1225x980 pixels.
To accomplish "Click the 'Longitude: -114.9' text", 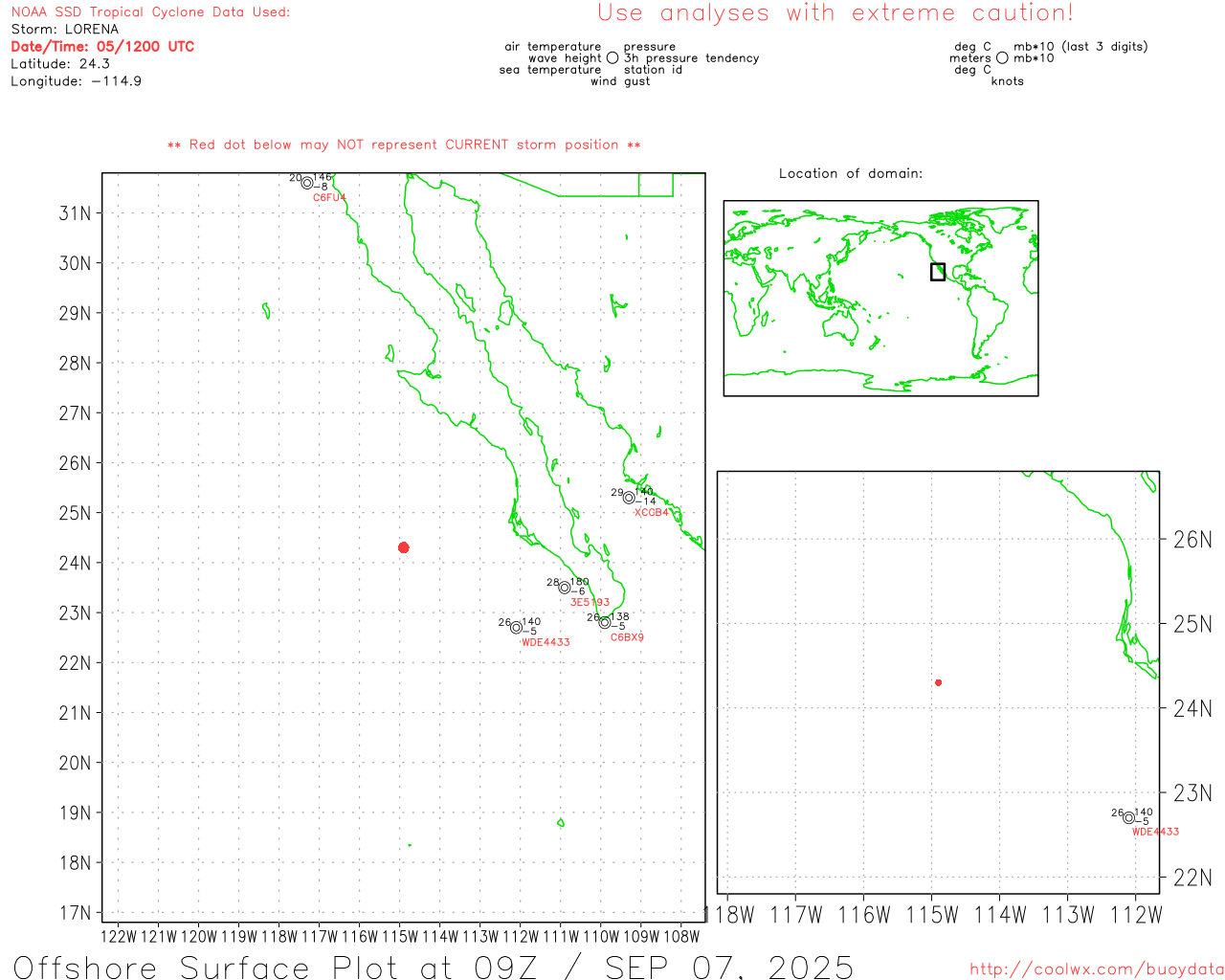I will coord(77,81).
